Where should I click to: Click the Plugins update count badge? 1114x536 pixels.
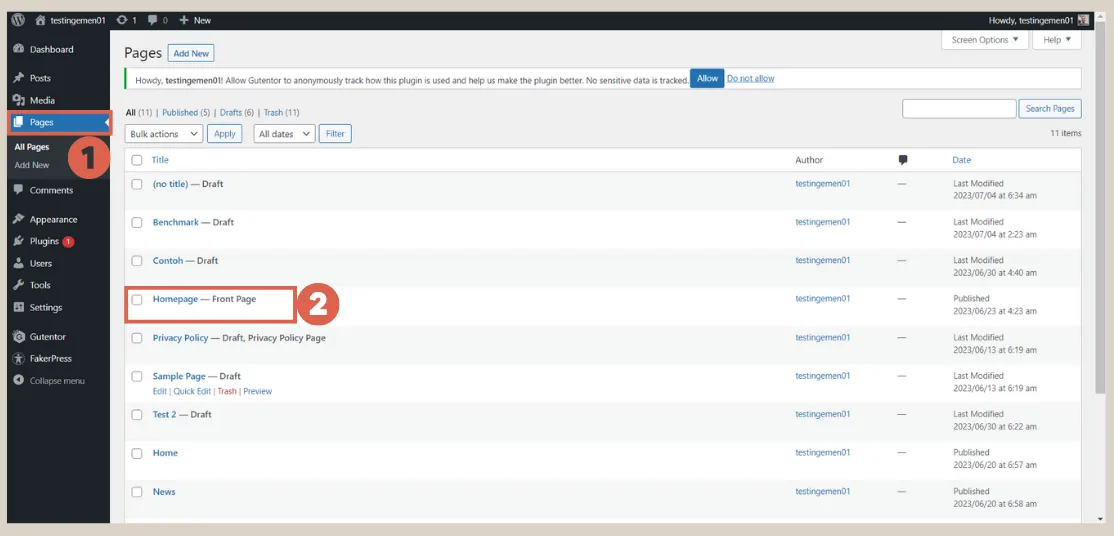[x=67, y=242]
